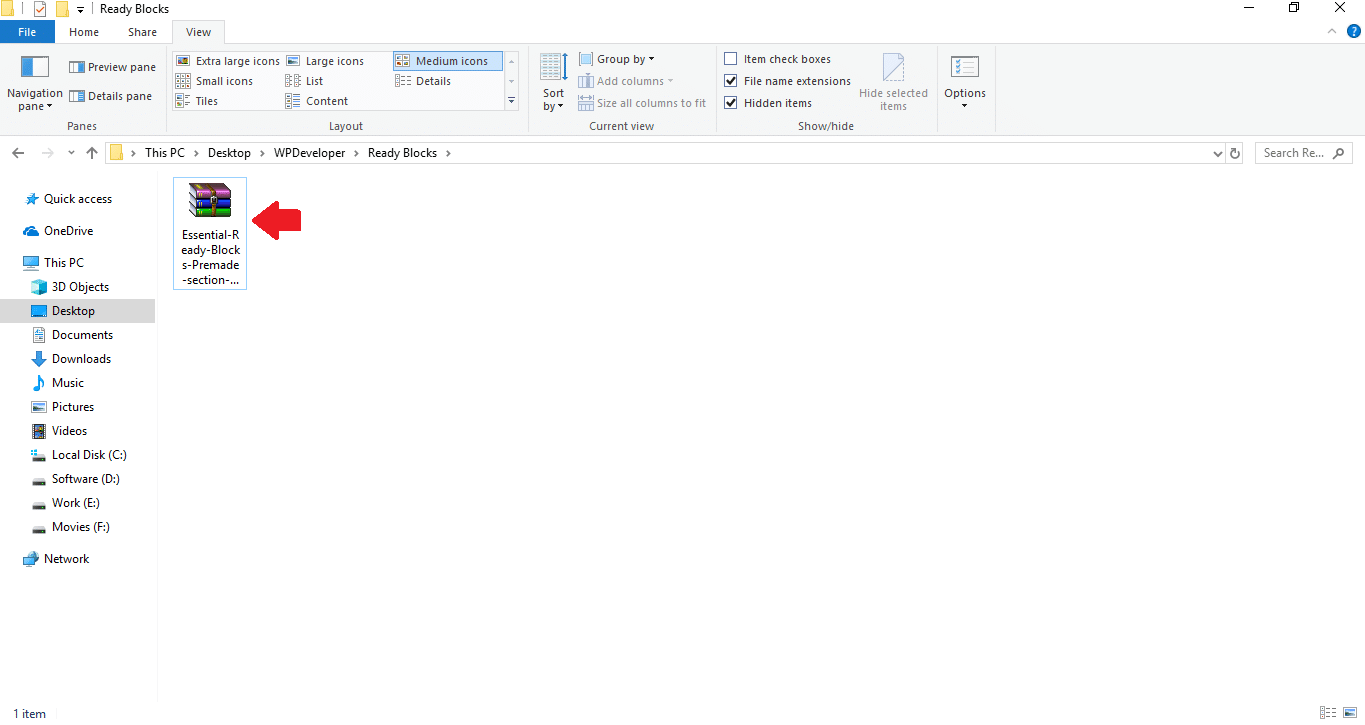Go back with the Back arrow
Image resolution: width=1365 pixels, height=725 pixels.
[17, 153]
